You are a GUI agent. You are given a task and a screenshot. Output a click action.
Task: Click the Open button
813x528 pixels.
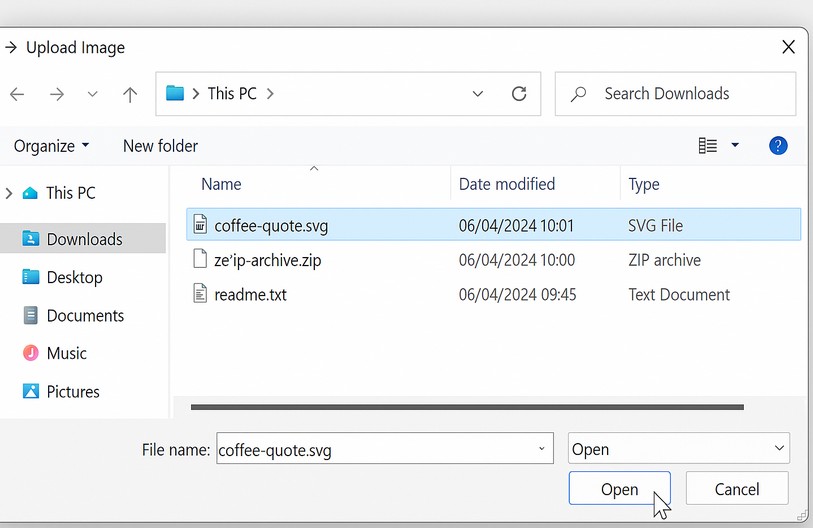(x=620, y=489)
